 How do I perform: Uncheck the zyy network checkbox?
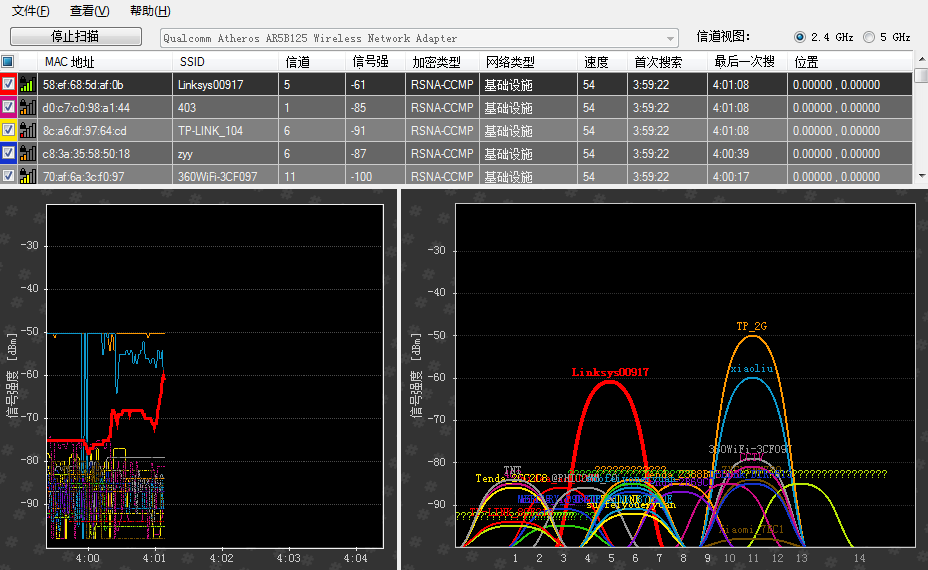(x=8, y=153)
